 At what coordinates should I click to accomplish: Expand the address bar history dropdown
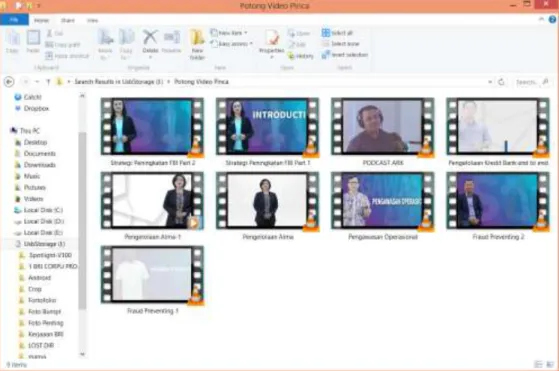coord(490,82)
